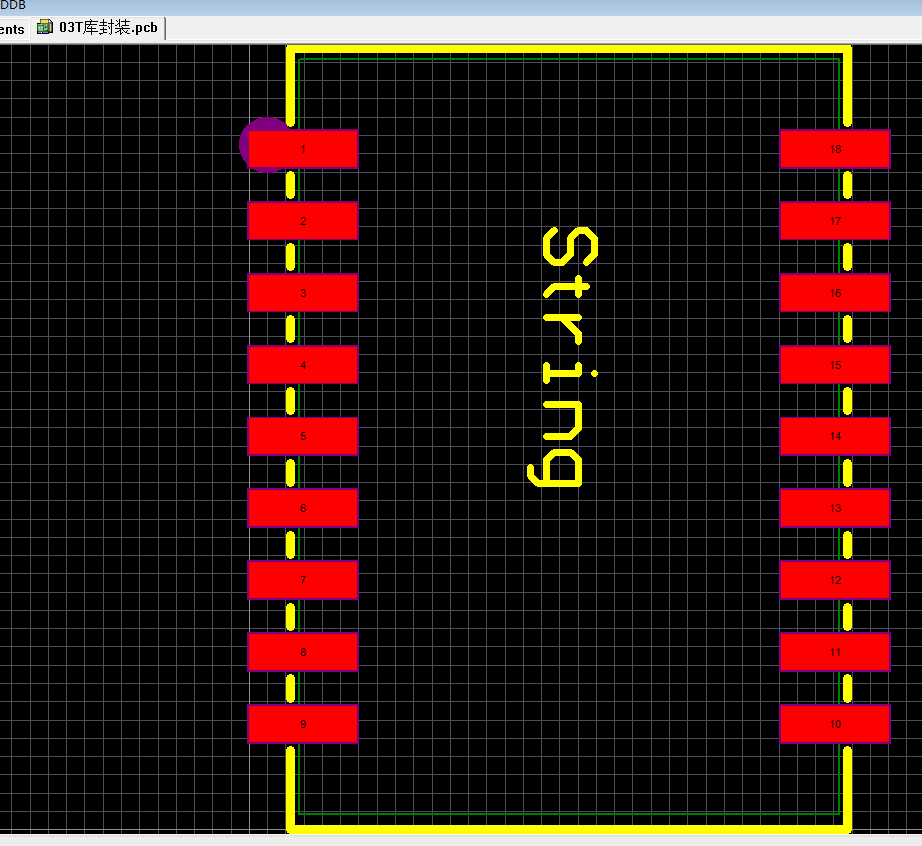The height and width of the screenshot is (846, 922).
Task: Click on pad 14 of the footprint
Action: [835, 436]
